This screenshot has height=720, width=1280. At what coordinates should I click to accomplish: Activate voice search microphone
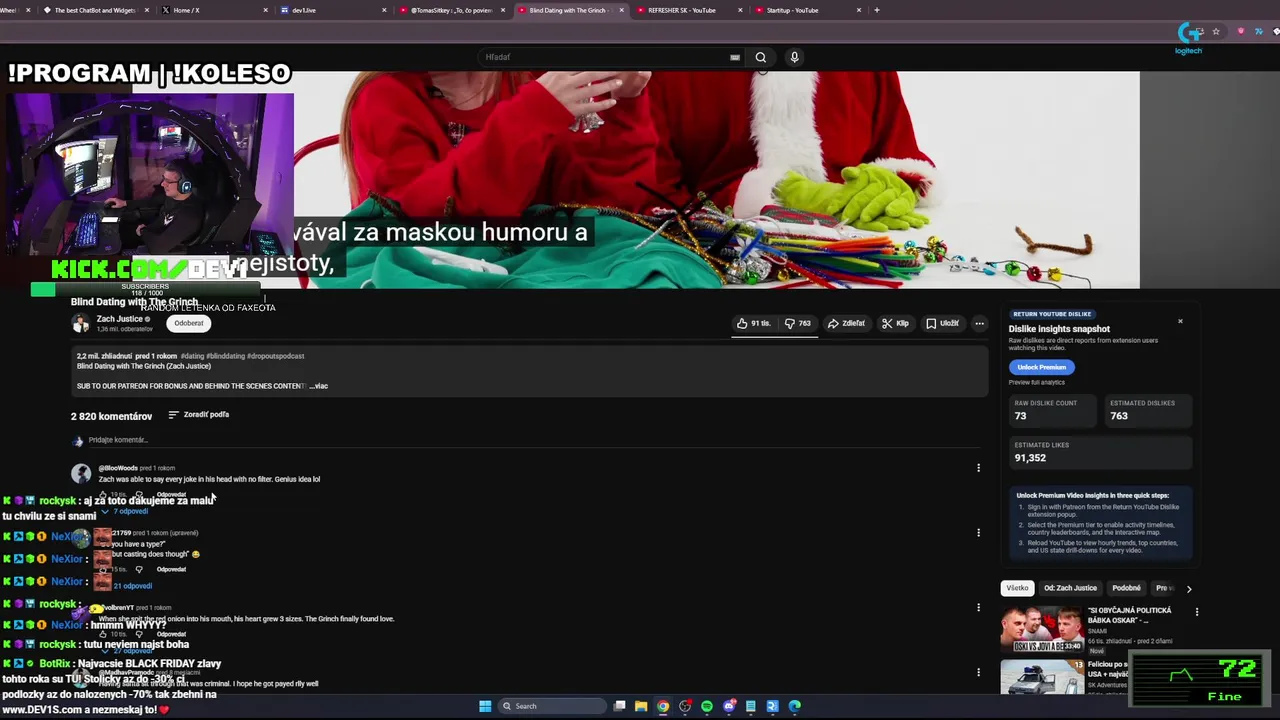[795, 58]
